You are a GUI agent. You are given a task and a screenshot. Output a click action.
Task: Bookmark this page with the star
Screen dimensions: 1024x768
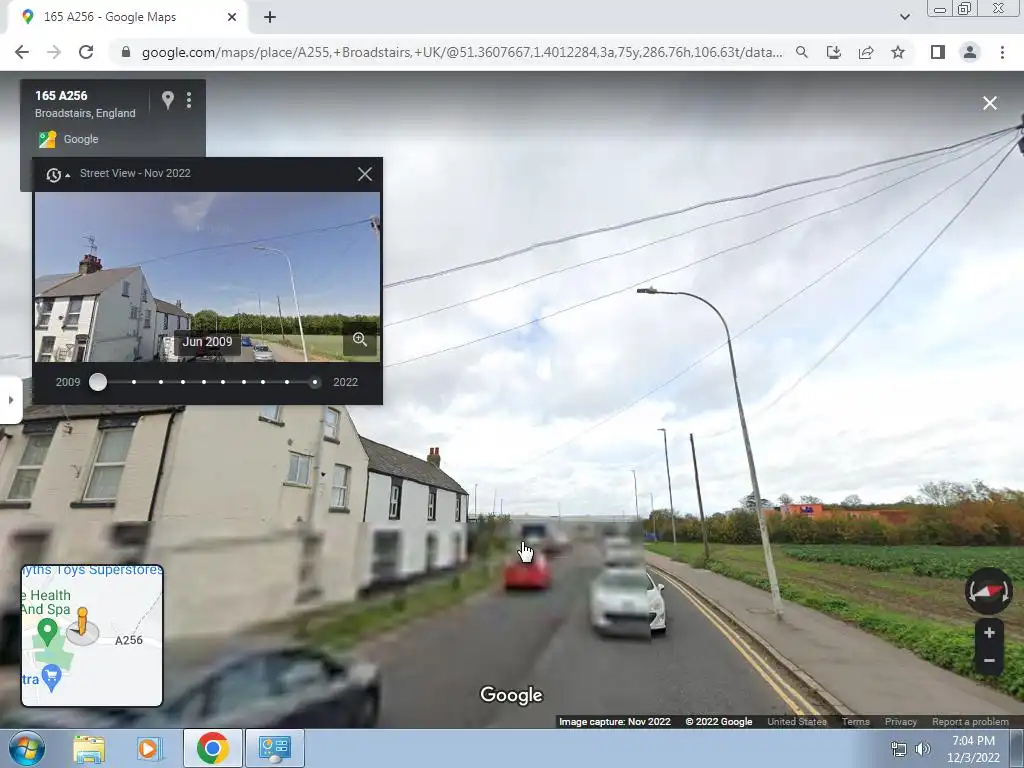[898, 52]
